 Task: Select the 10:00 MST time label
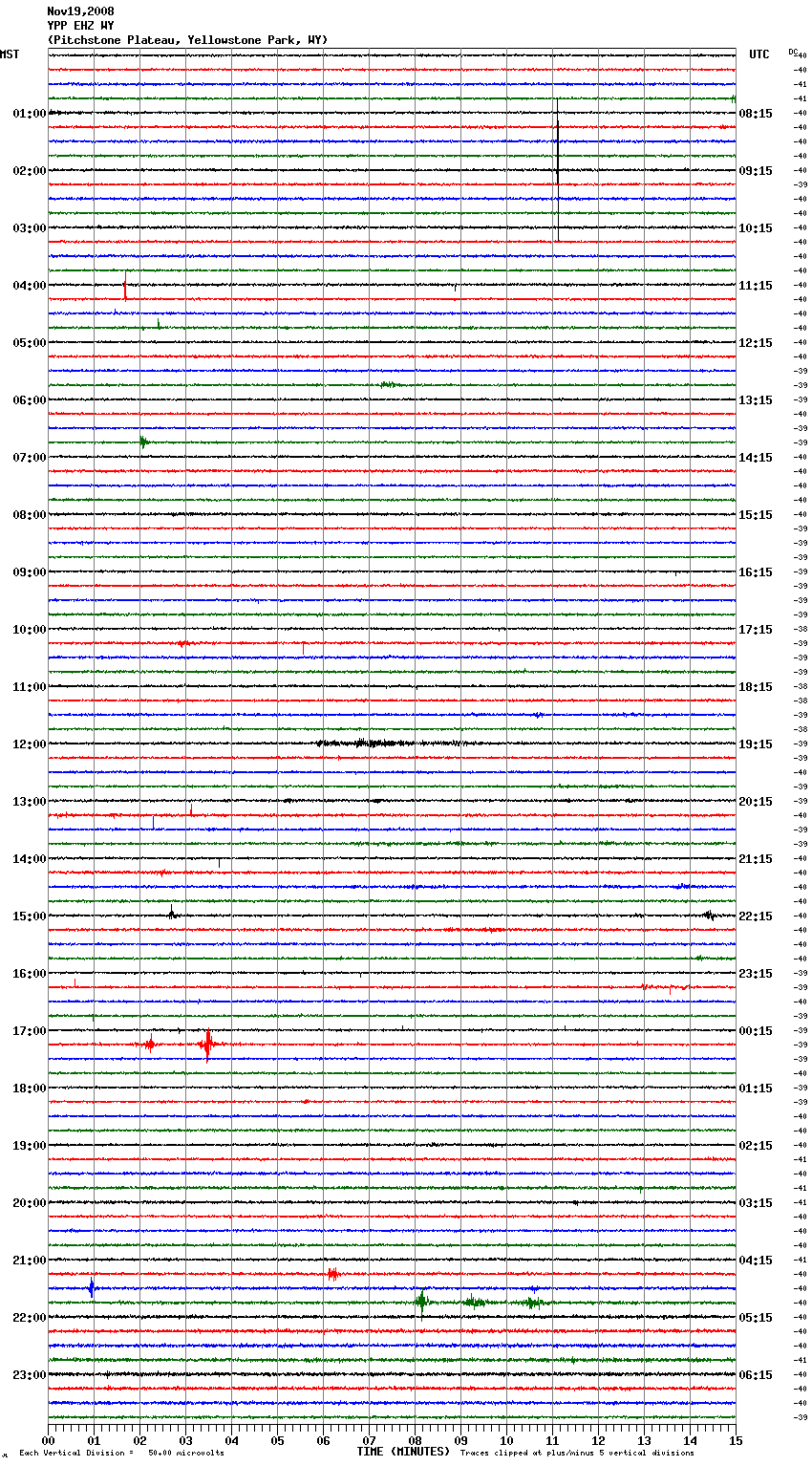click(x=30, y=630)
